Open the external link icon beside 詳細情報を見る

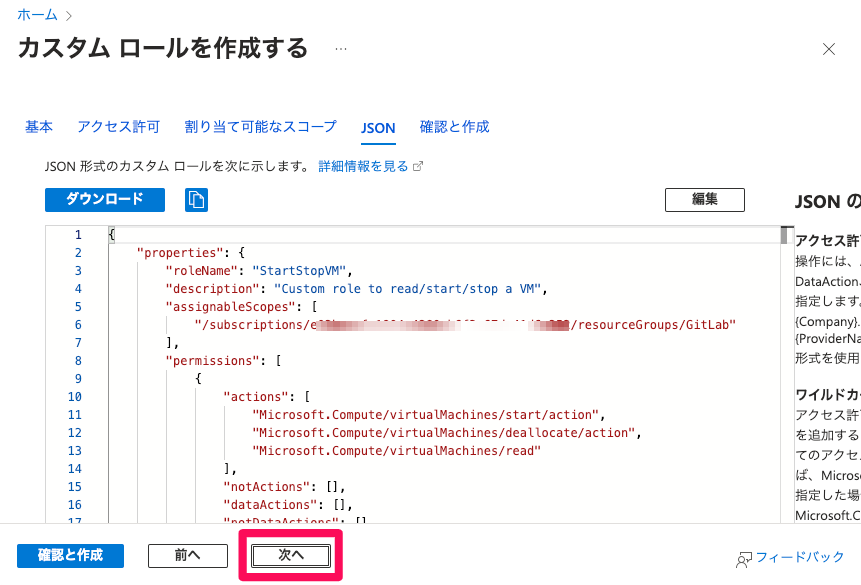coord(418,166)
